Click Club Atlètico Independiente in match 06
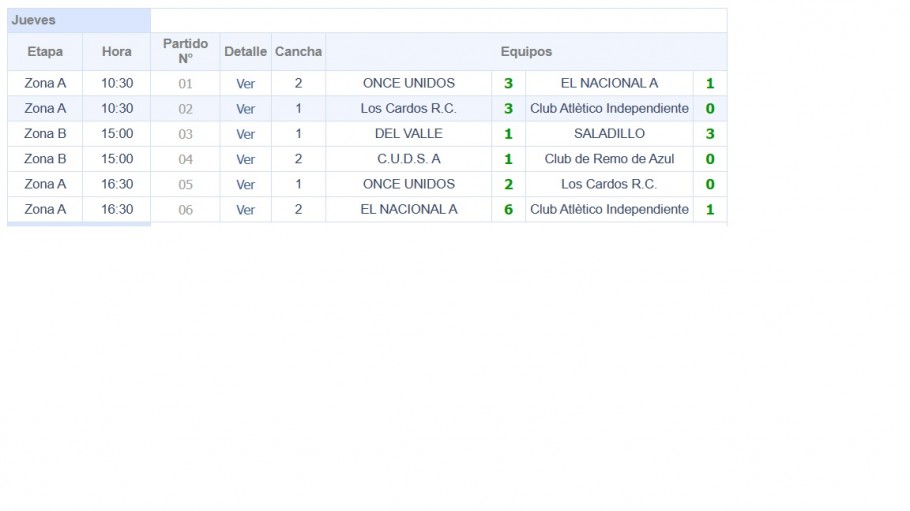 pyautogui.click(x=609, y=210)
